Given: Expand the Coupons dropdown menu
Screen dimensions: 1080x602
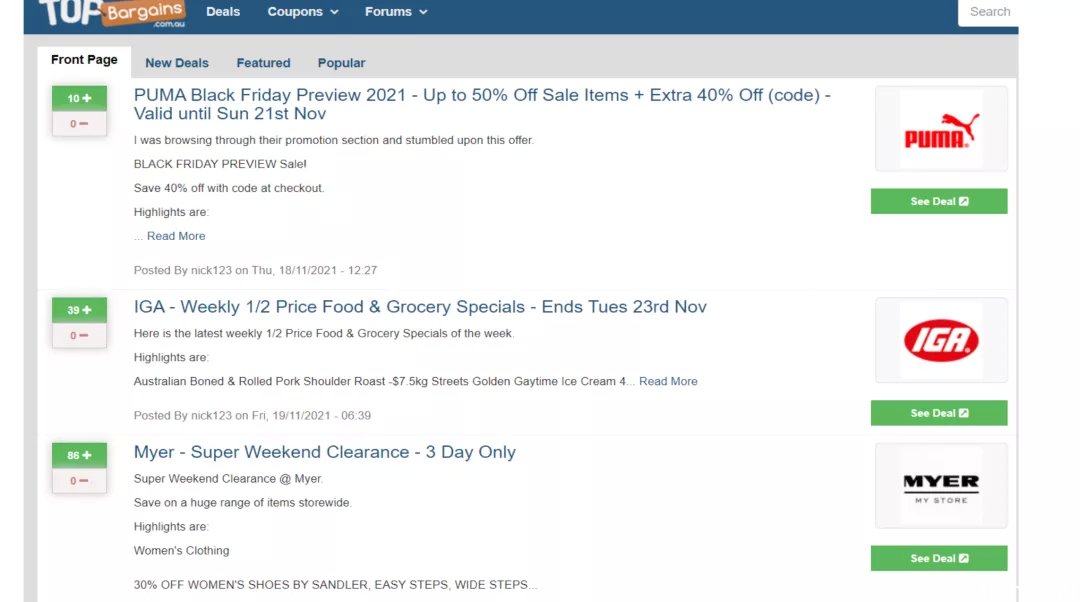Looking at the screenshot, I should [x=302, y=12].
